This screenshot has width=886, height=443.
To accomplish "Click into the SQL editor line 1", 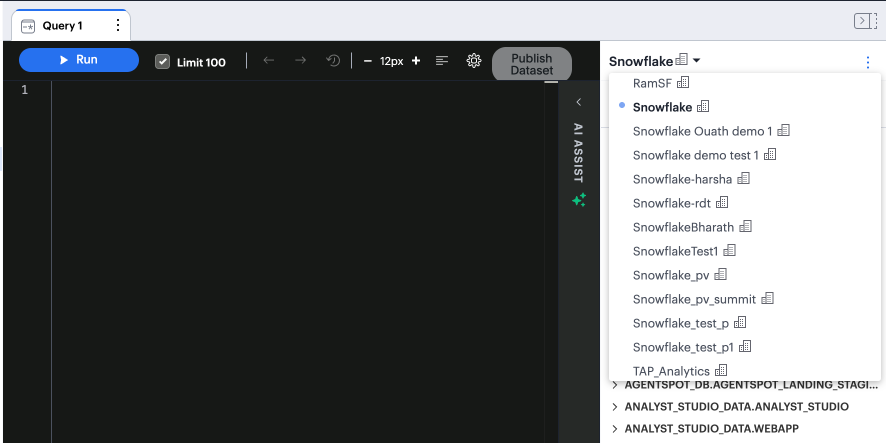I will point(297,90).
